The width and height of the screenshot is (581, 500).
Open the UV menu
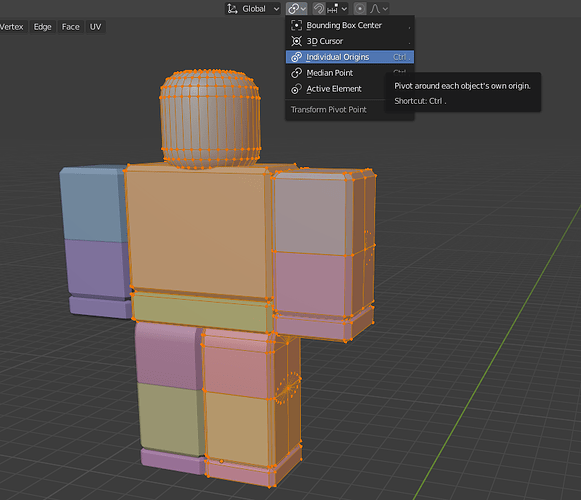coord(96,27)
